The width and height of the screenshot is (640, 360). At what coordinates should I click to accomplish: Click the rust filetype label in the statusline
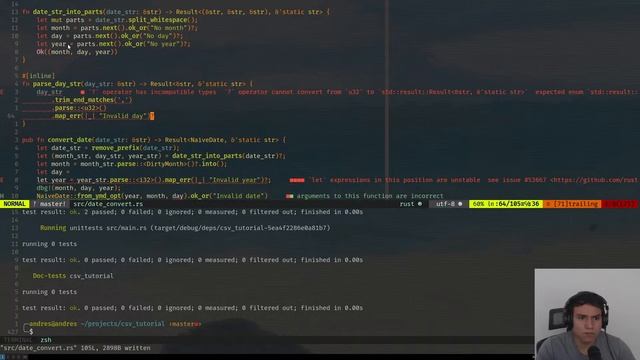point(407,204)
